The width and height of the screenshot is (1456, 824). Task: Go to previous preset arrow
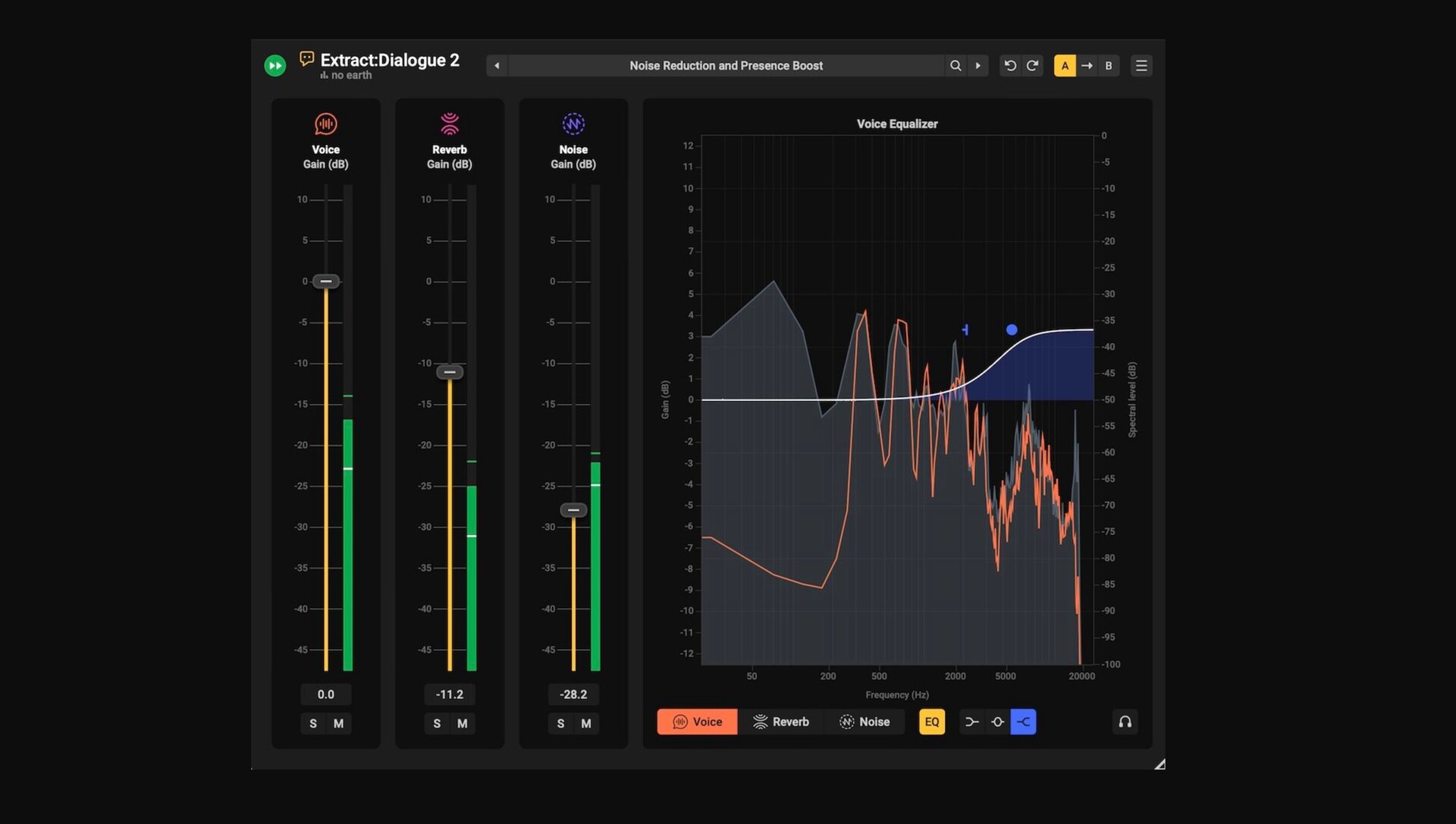coord(497,66)
